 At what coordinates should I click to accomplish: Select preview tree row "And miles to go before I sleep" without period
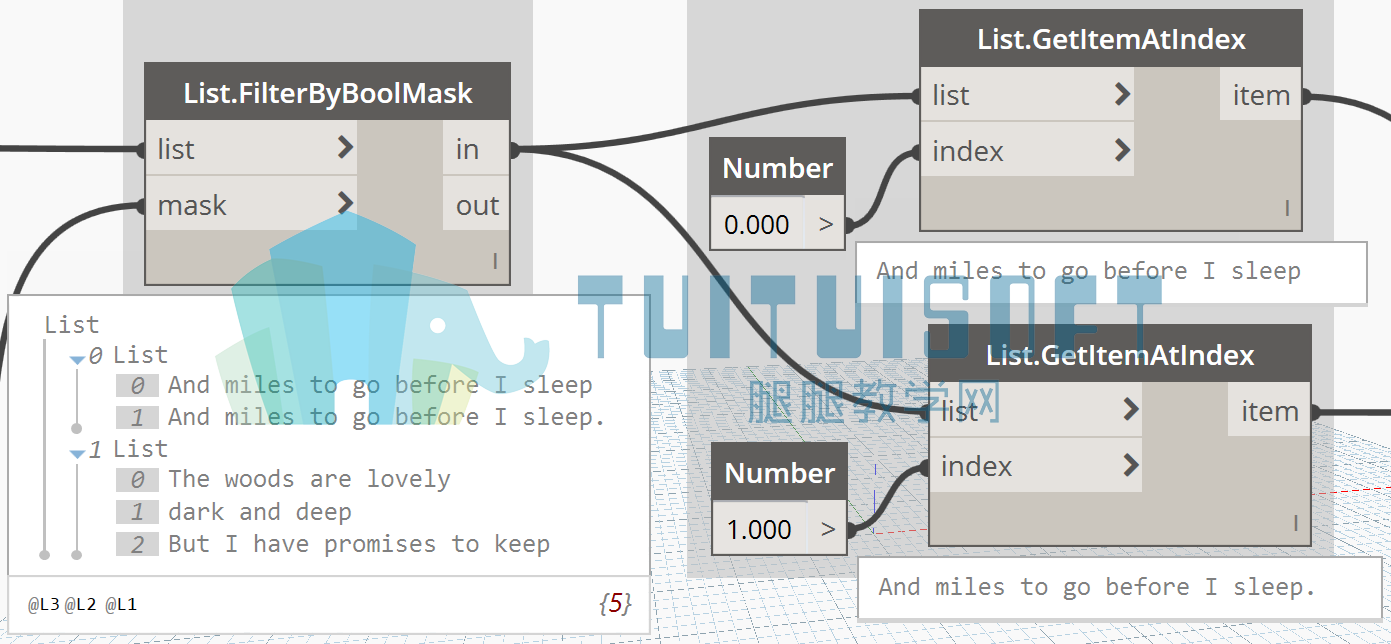380,385
